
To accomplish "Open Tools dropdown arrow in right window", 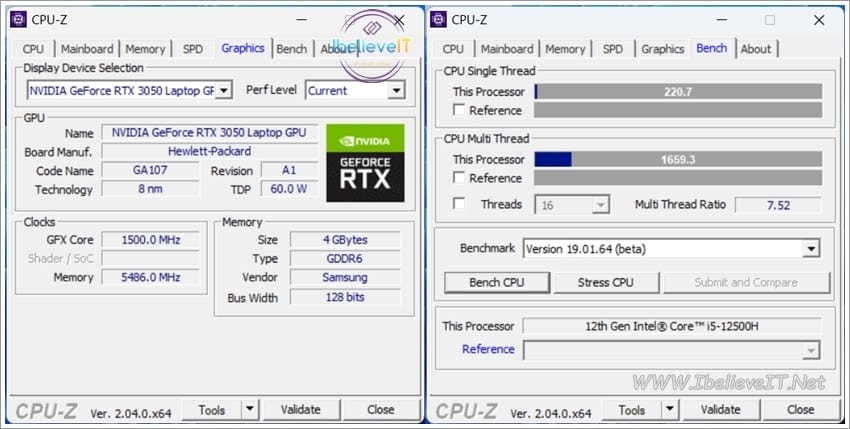I will click(x=670, y=409).
